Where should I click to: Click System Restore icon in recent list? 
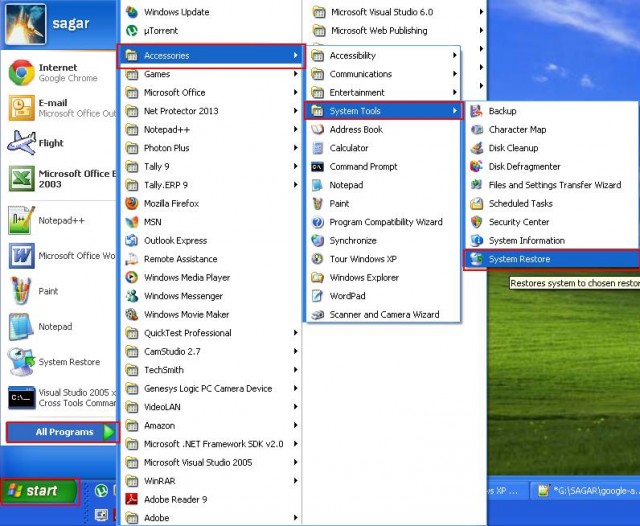coord(21,362)
